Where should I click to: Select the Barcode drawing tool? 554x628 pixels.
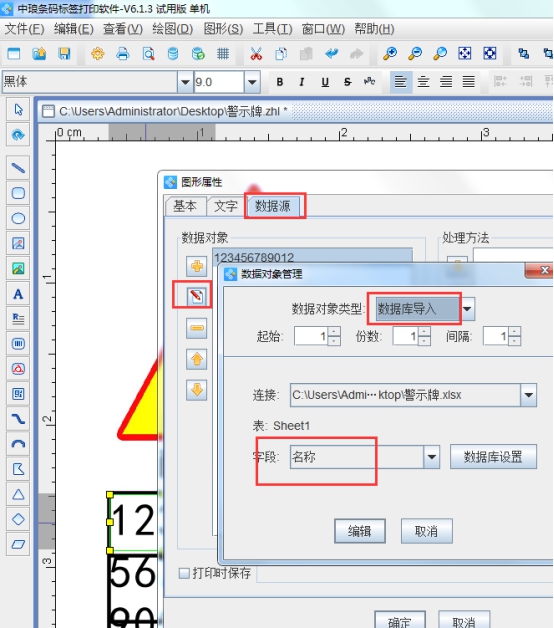(x=18, y=344)
